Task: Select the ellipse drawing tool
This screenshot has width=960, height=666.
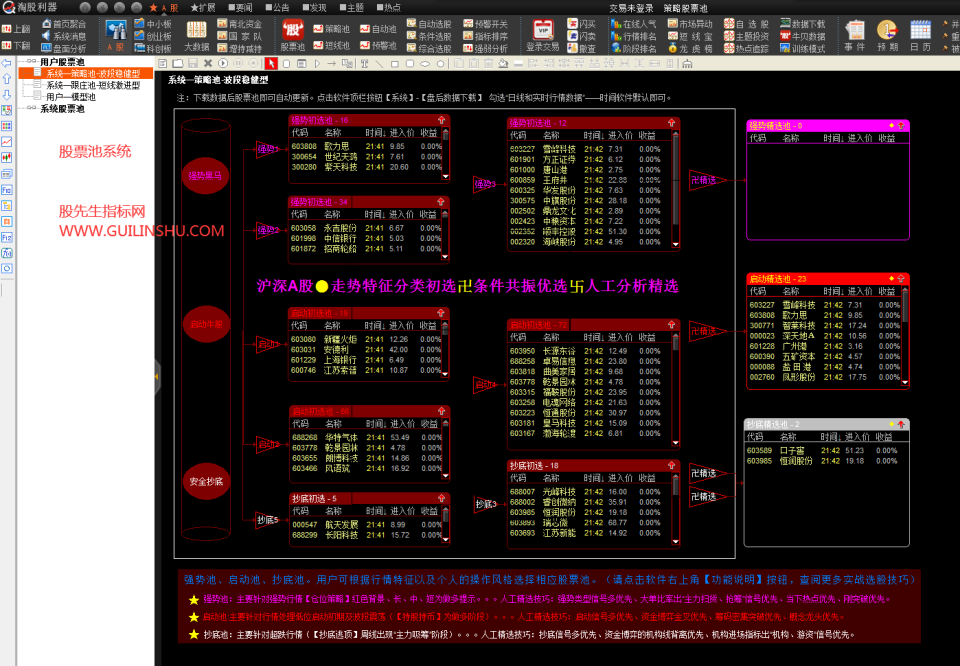Action: tap(425, 64)
